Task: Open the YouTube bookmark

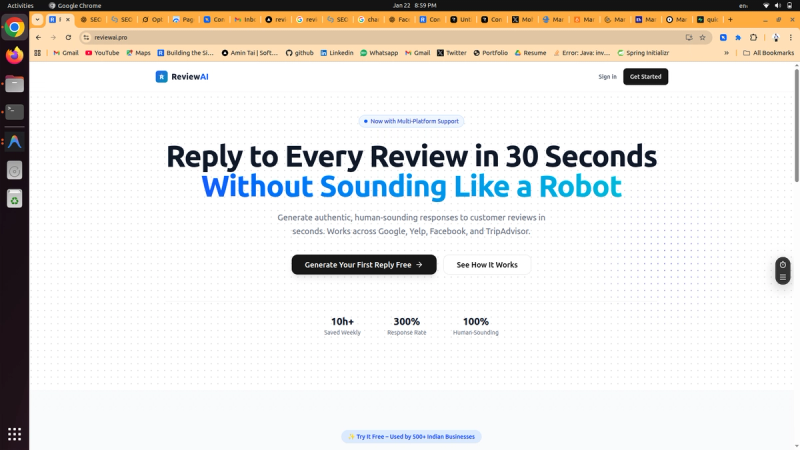Action: coord(102,53)
